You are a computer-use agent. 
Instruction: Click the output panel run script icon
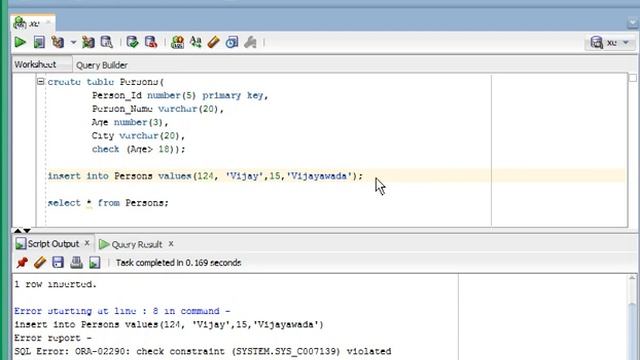click(95, 262)
